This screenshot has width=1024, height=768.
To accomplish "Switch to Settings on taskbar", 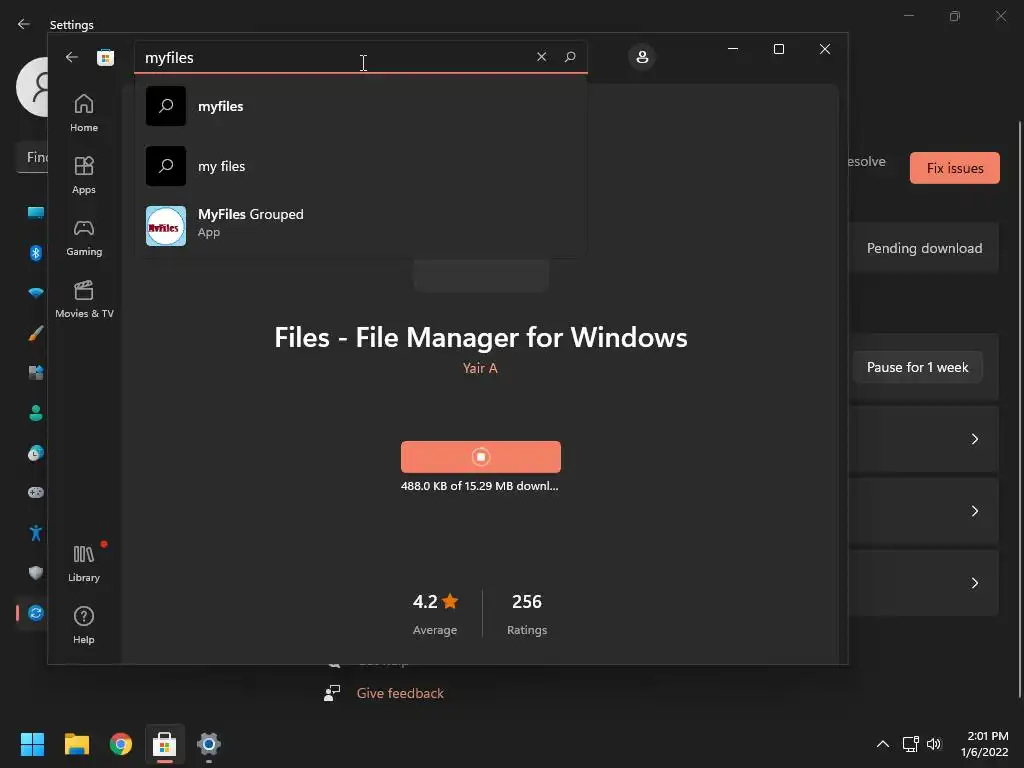I will pos(209,744).
